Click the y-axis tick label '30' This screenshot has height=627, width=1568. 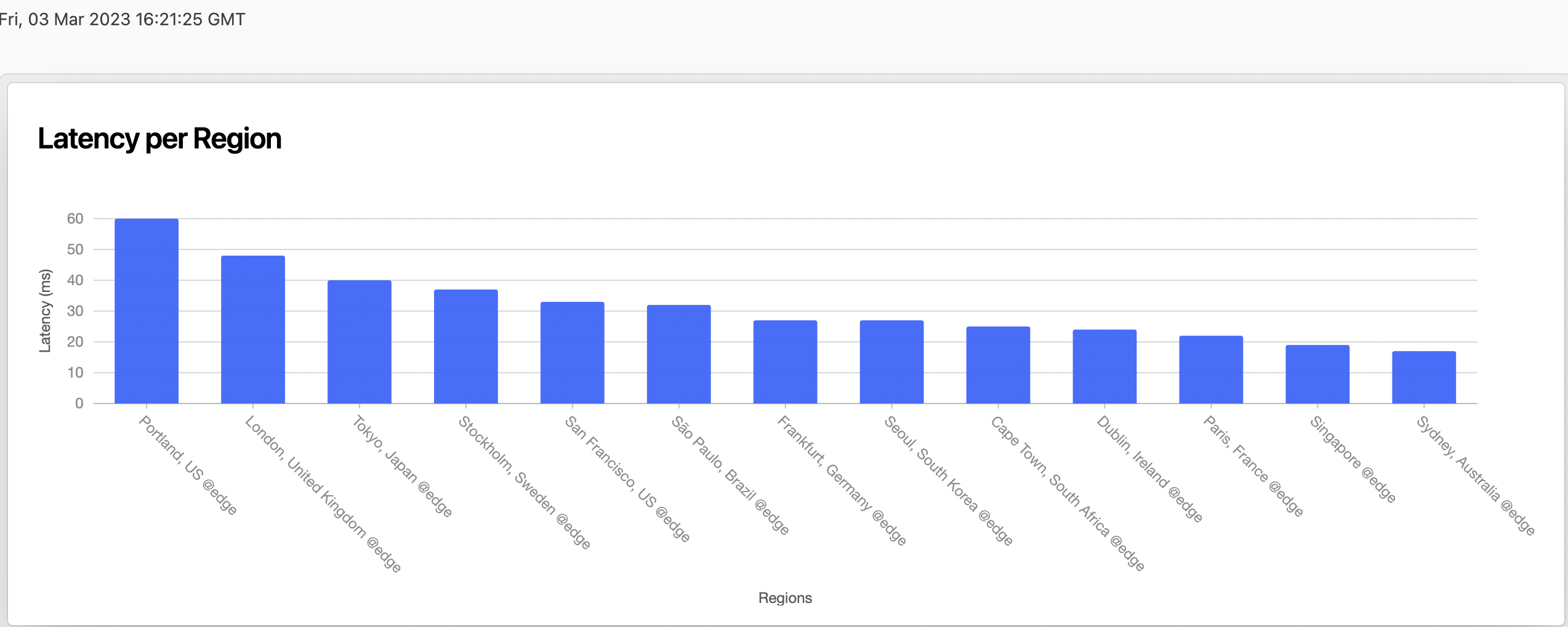click(75, 311)
